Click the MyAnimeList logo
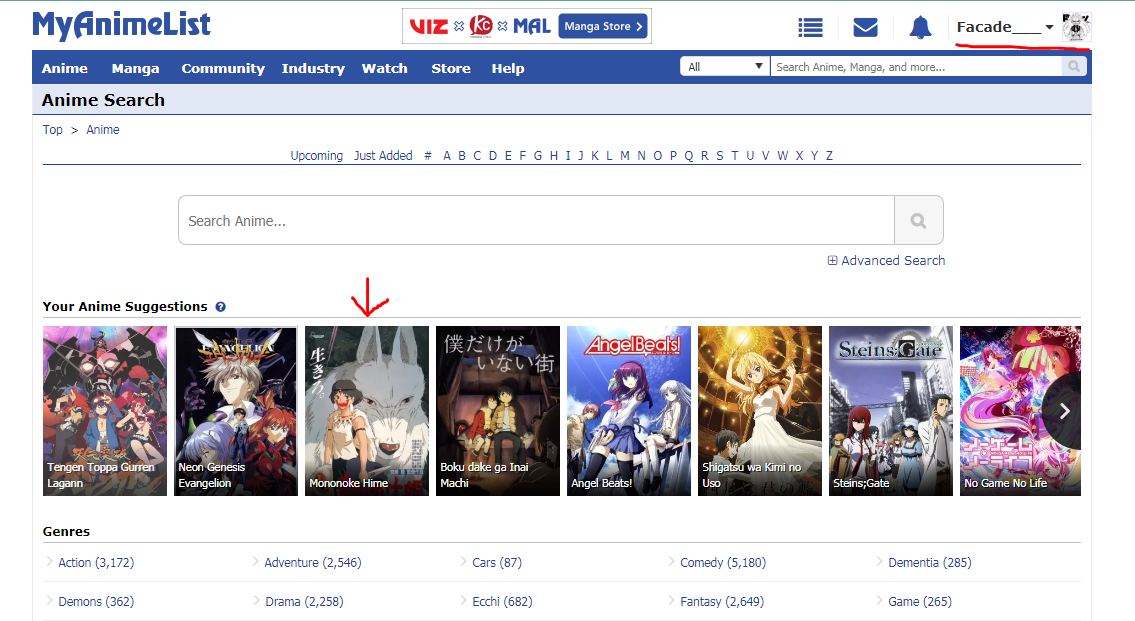This screenshot has width=1135, height=621. (122, 25)
